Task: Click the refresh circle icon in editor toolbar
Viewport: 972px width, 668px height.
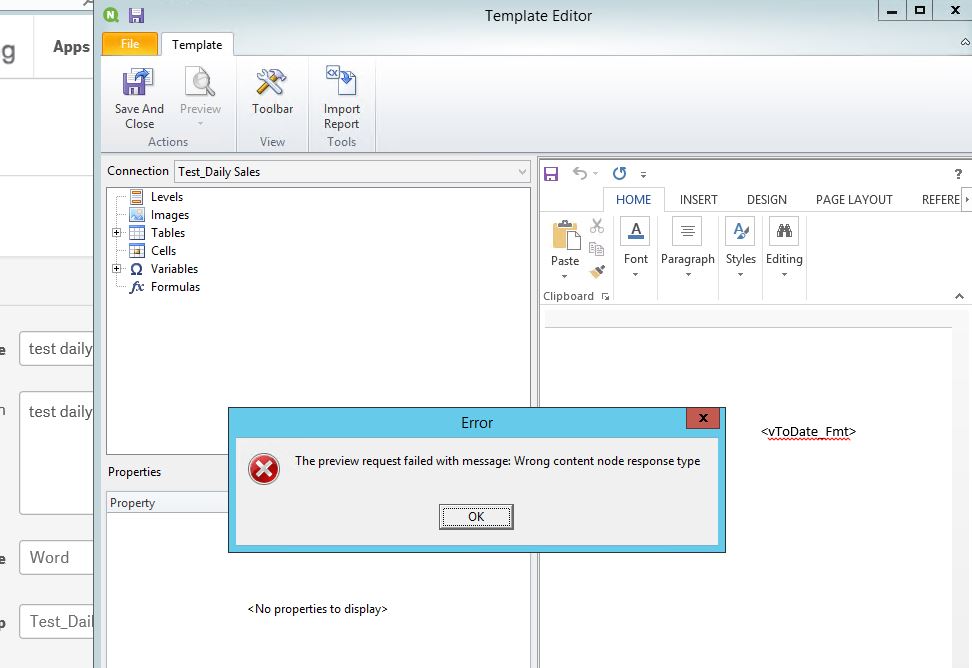Action: pyautogui.click(x=620, y=173)
